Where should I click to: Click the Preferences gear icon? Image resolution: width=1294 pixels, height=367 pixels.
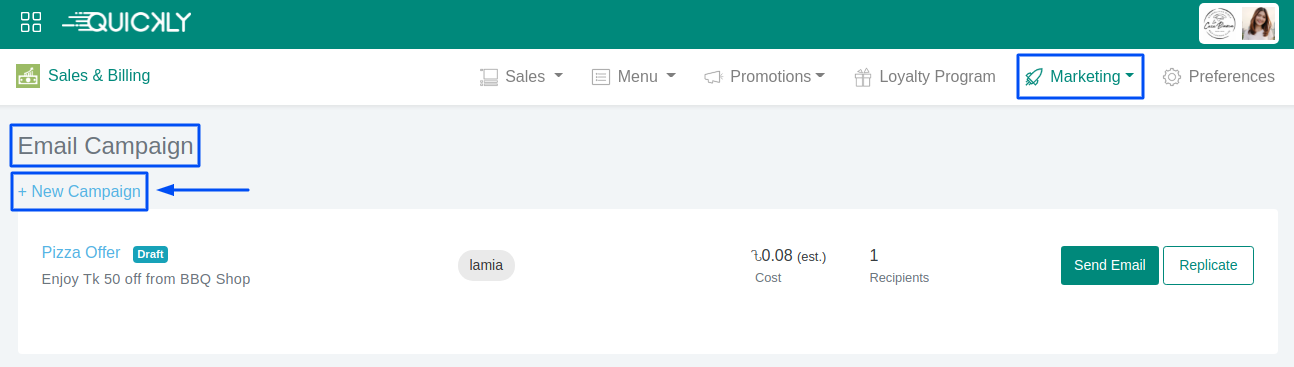click(x=1172, y=77)
